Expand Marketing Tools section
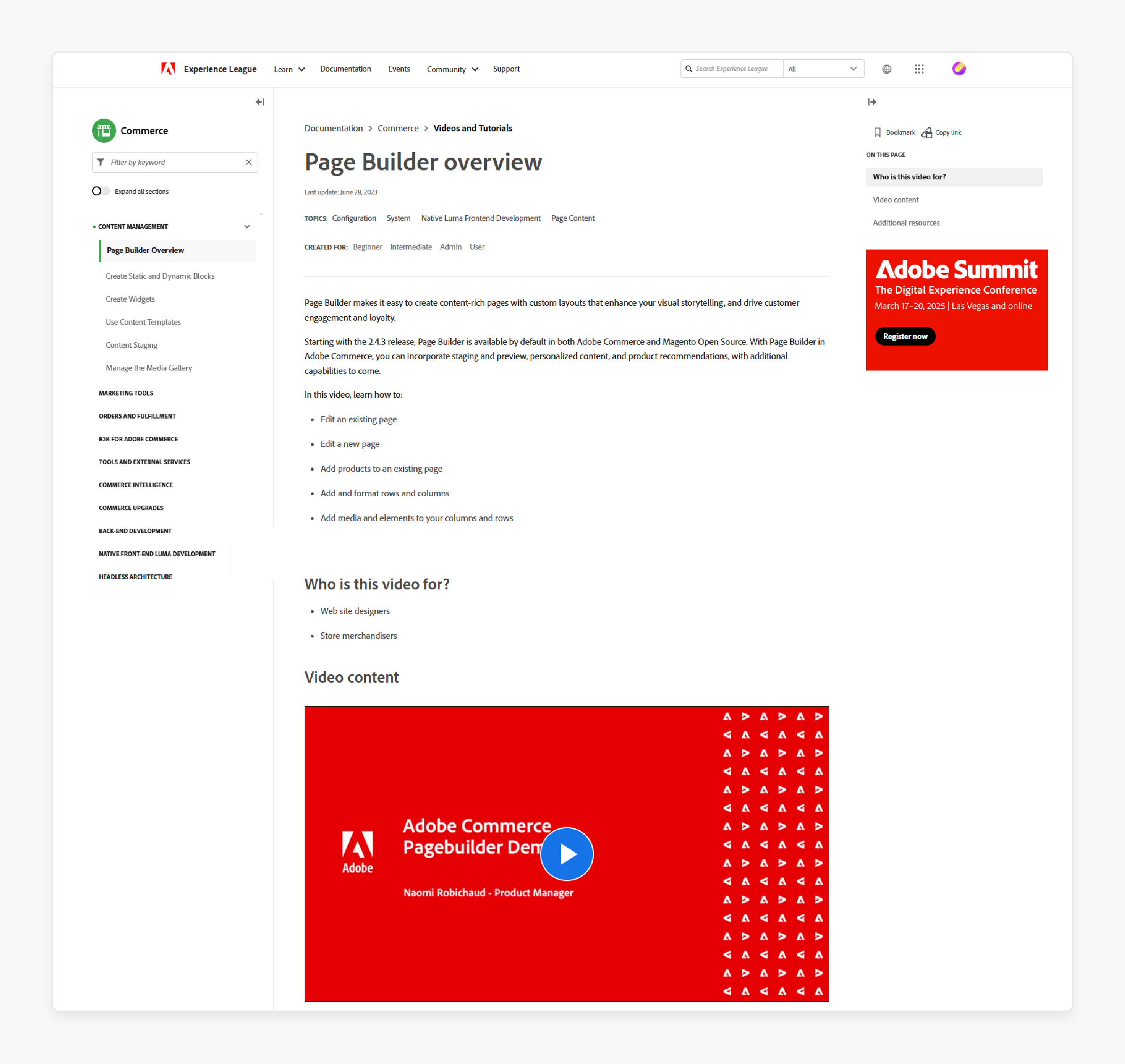Image resolution: width=1125 pixels, height=1064 pixels. (x=126, y=393)
